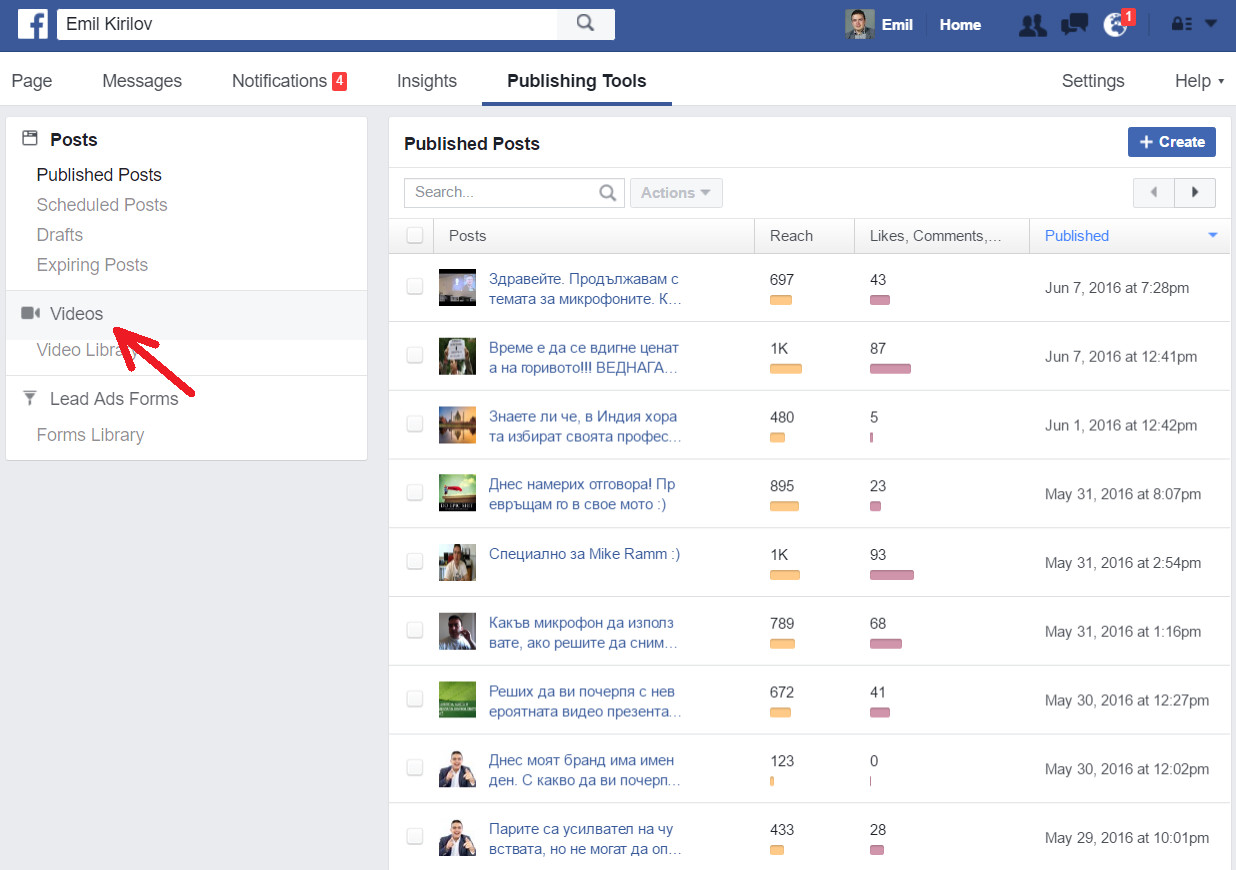
Task: Click the Reach column header
Action: click(x=804, y=236)
